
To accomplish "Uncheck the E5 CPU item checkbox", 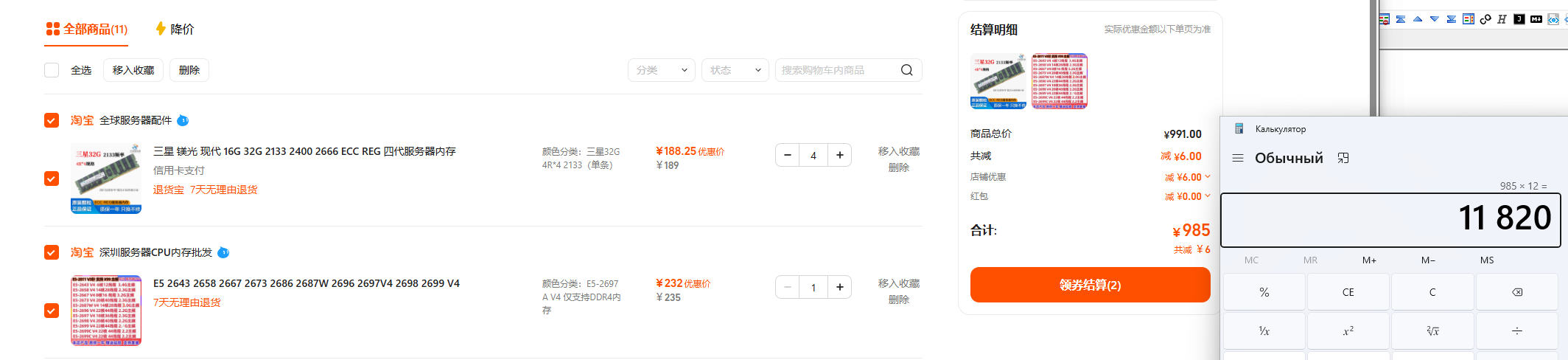I will pos(52,311).
